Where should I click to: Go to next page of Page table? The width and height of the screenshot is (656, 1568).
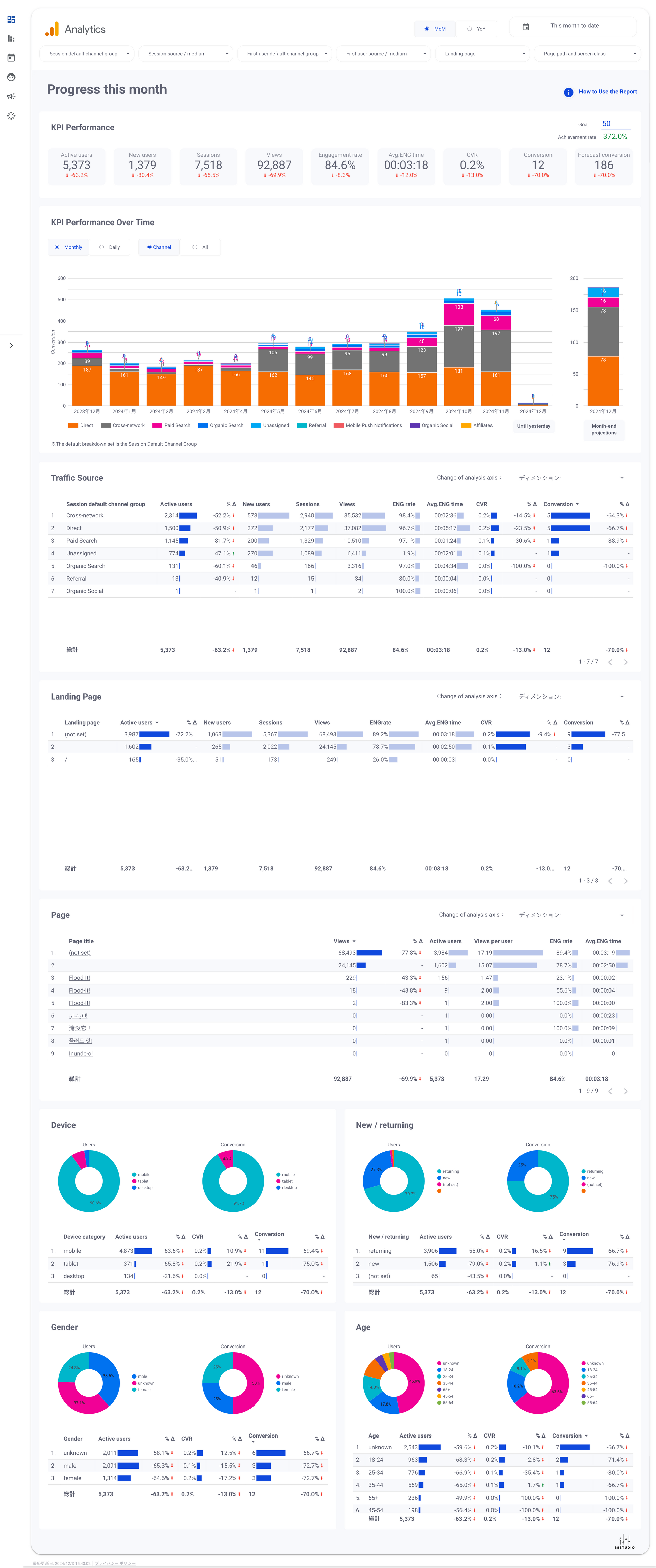625,1091
